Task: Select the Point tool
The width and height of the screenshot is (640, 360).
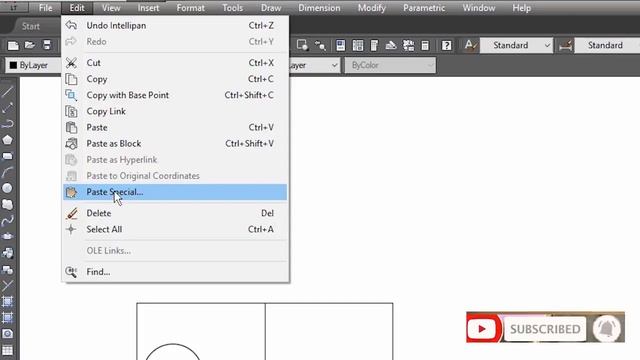Action: point(7,285)
